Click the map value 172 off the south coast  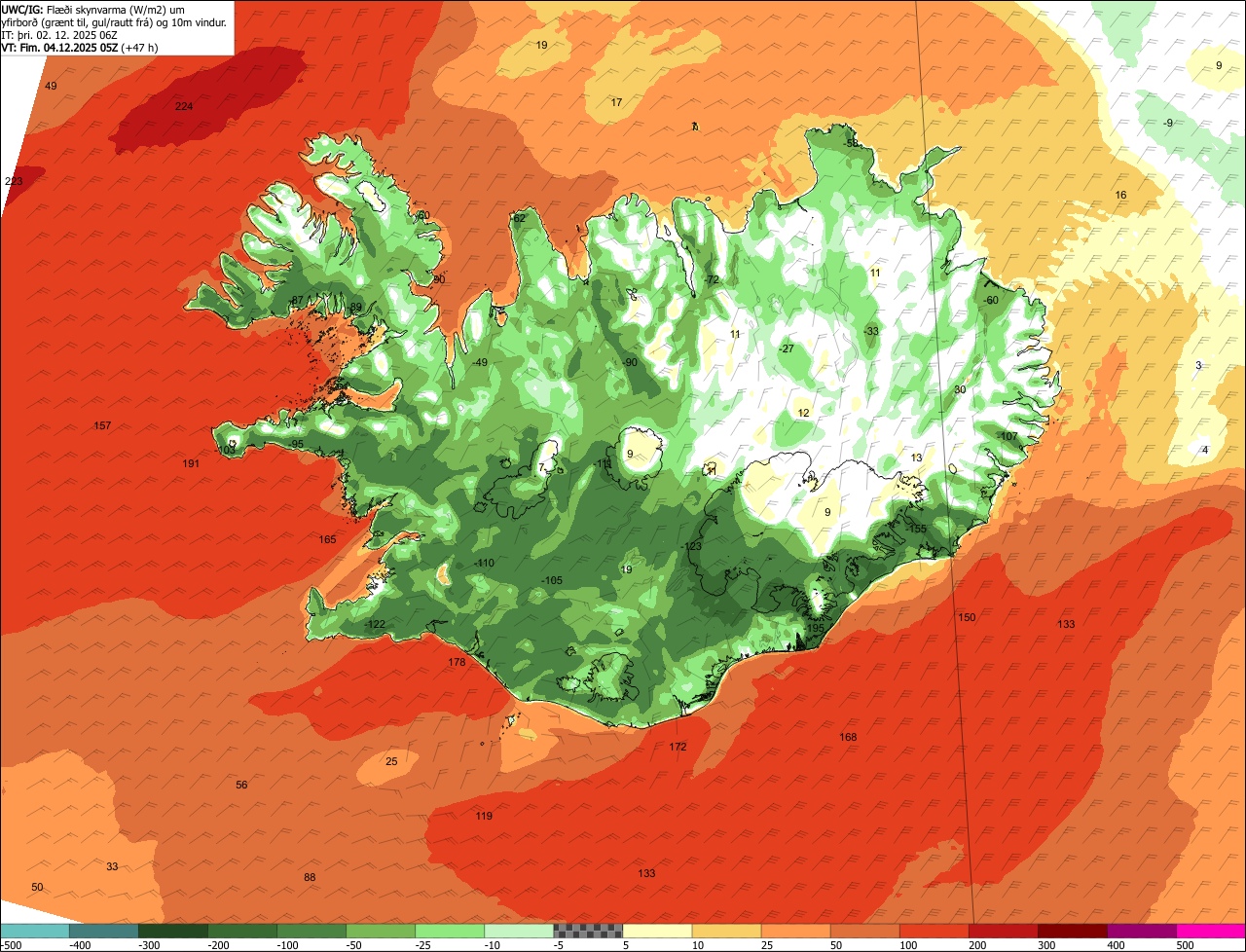[678, 747]
